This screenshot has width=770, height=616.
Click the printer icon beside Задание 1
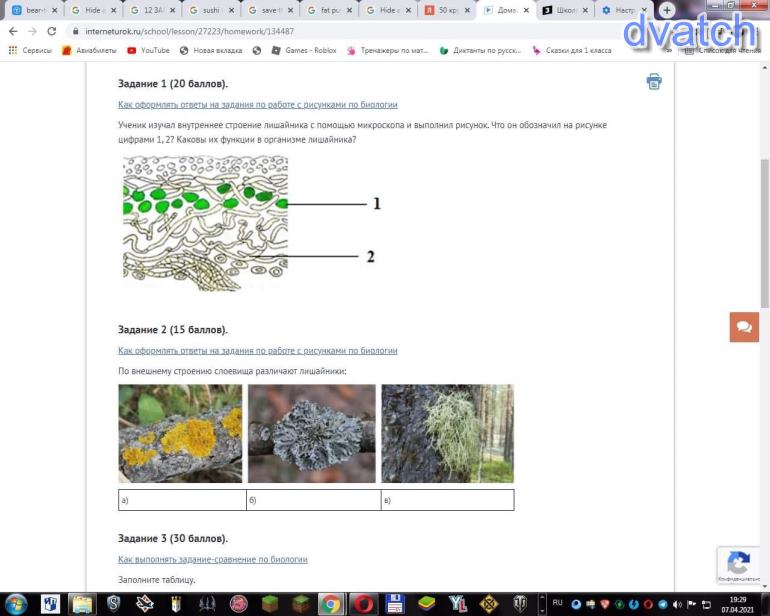[x=653, y=82]
